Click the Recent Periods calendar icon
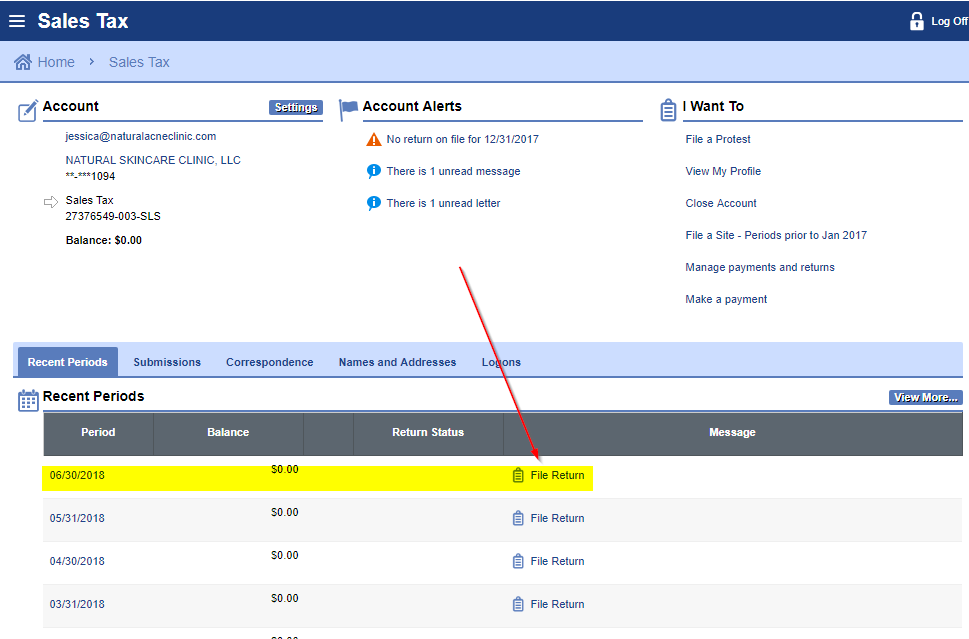The height and width of the screenshot is (639, 969). [x=28, y=400]
